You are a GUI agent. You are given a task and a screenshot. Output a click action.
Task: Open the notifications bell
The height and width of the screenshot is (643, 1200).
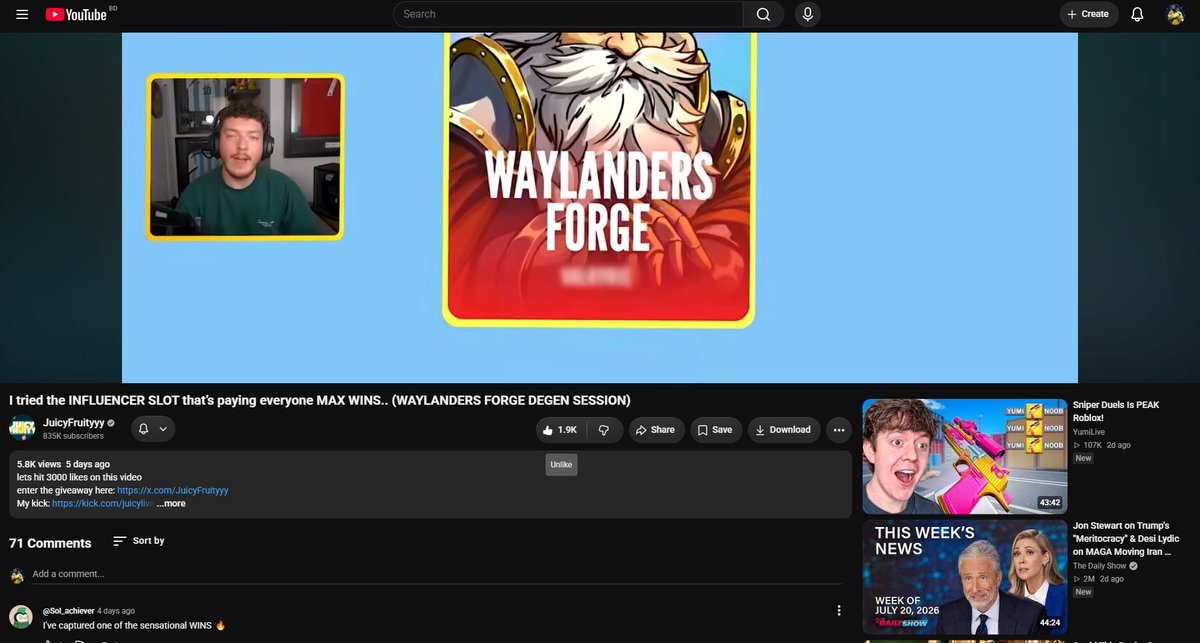point(1137,14)
